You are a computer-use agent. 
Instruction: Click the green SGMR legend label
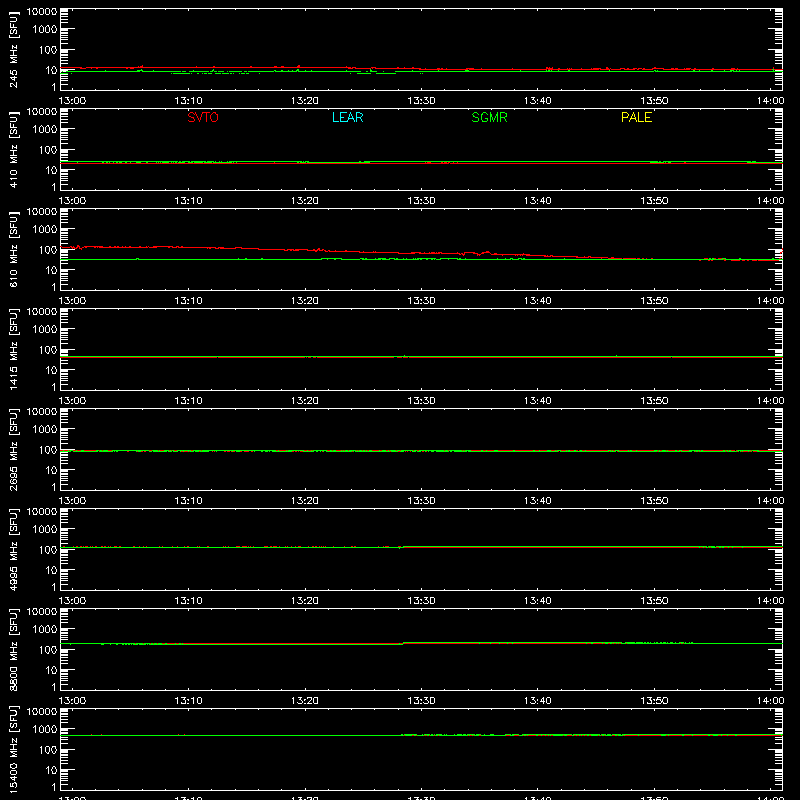tap(489, 117)
